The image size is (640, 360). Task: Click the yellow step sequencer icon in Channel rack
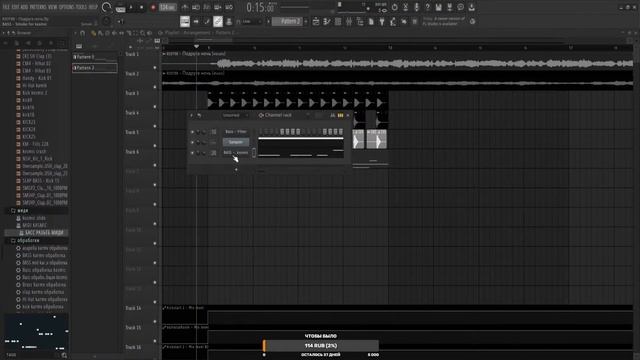coord(340,116)
